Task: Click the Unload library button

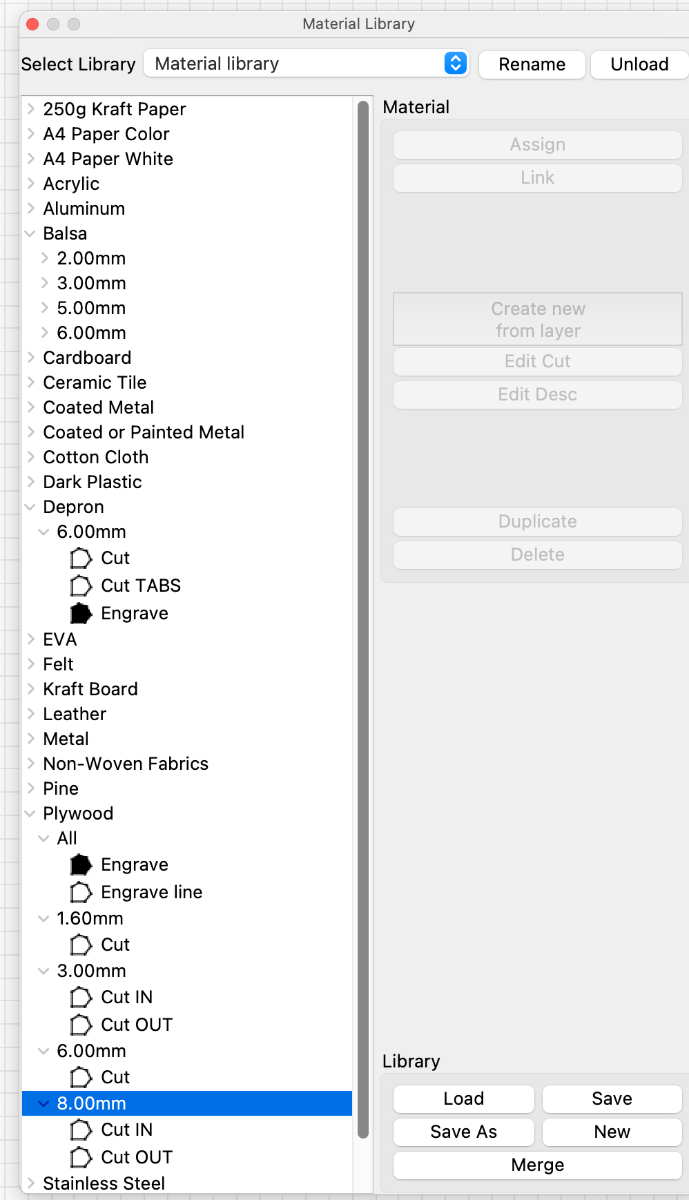Action: 639,64
